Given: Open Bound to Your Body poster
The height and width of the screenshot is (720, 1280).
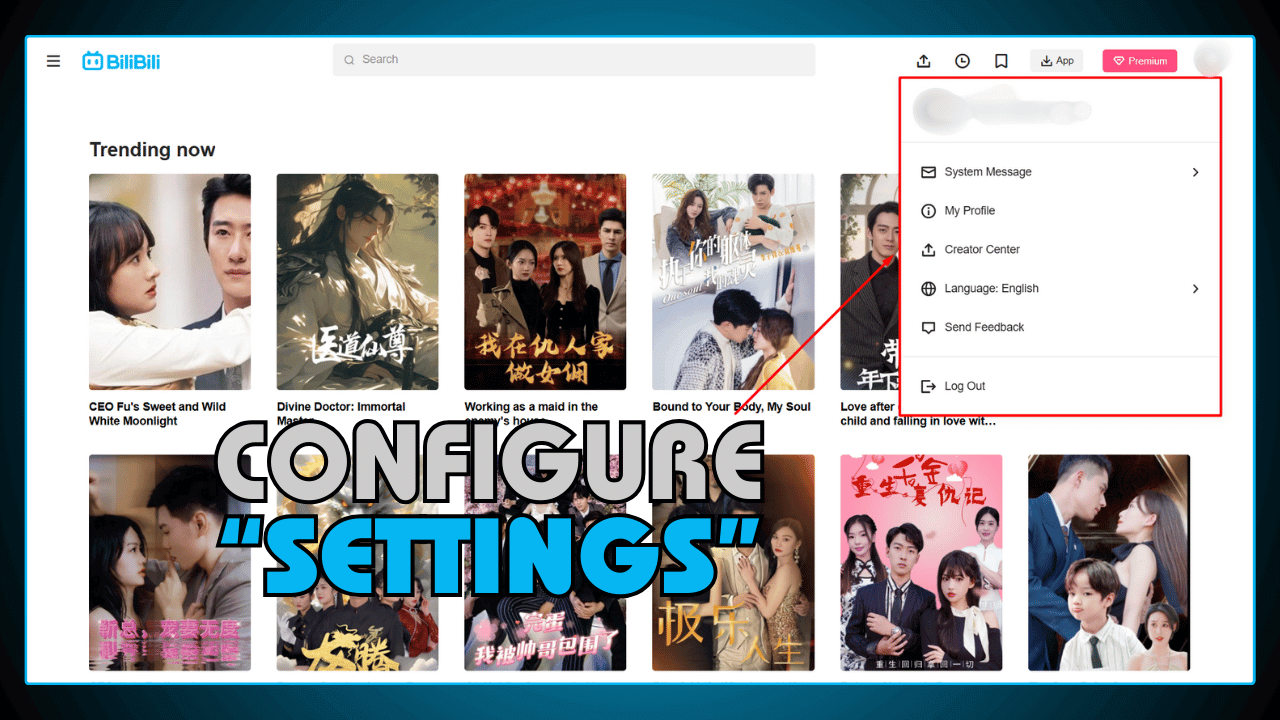Looking at the screenshot, I should point(733,282).
